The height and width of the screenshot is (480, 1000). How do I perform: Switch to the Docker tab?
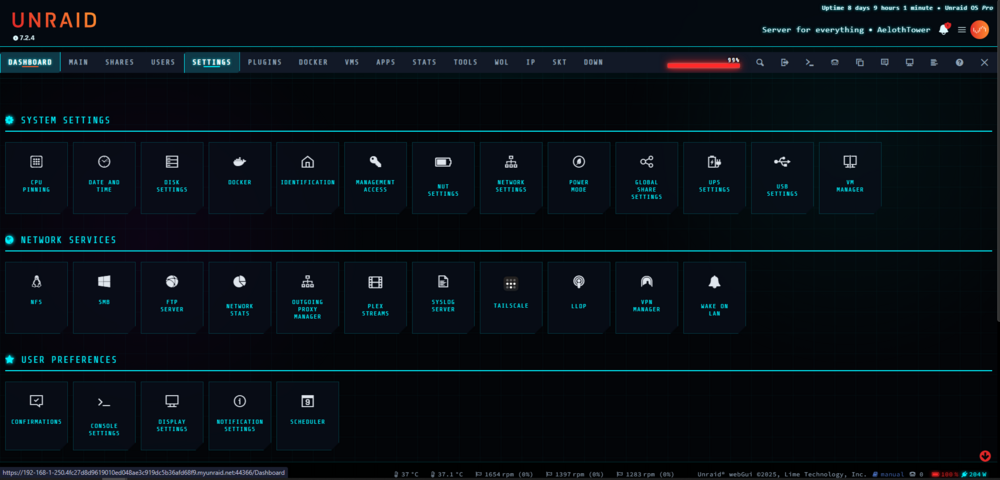click(313, 62)
